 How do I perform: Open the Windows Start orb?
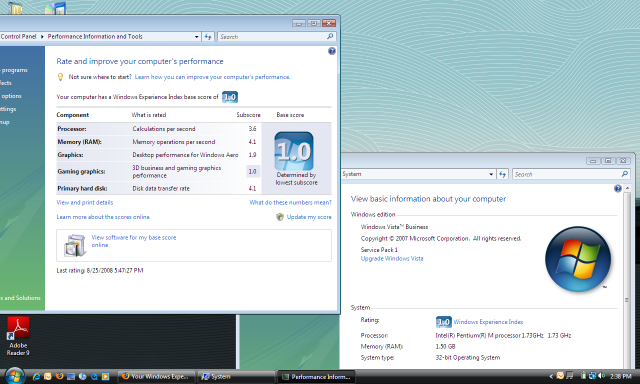[x=14, y=376]
